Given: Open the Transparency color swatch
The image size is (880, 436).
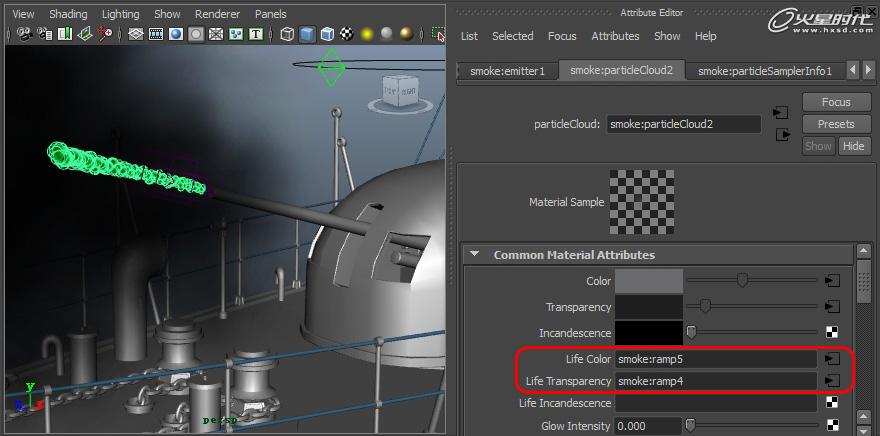Looking at the screenshot, I should click(649, 307).
